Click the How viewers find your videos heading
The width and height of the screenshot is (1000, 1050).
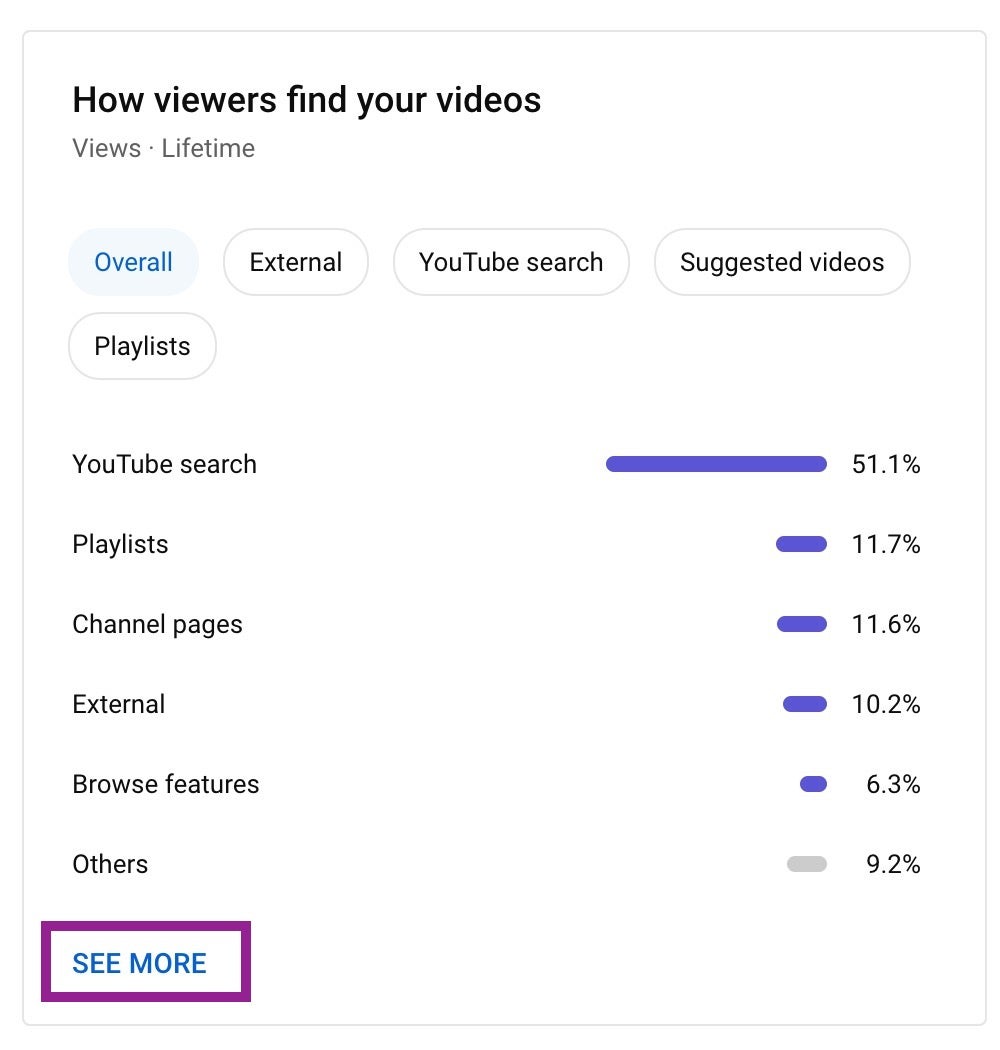tap(306, 100)
